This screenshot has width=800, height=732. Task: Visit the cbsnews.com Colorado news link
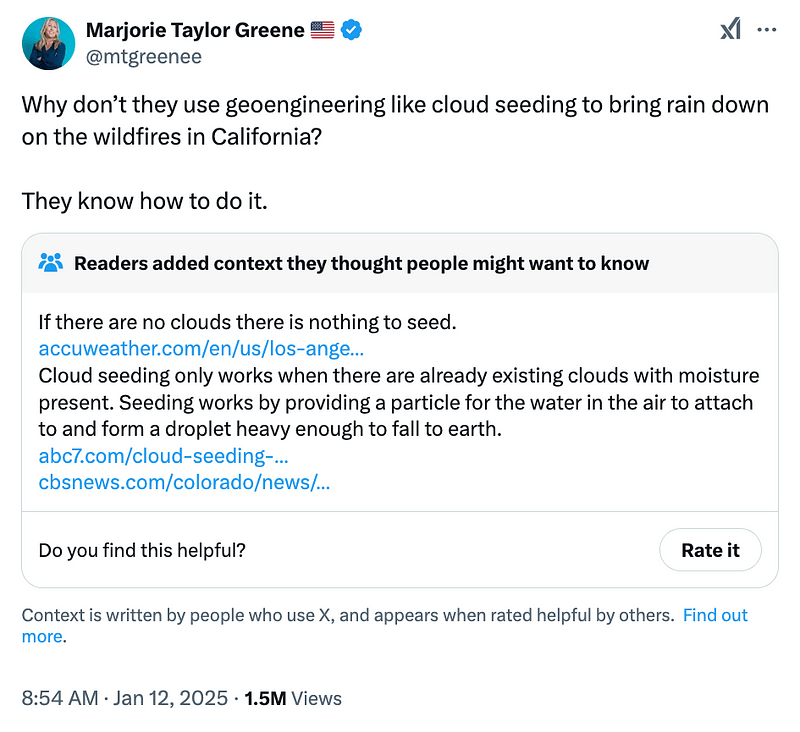184,482
